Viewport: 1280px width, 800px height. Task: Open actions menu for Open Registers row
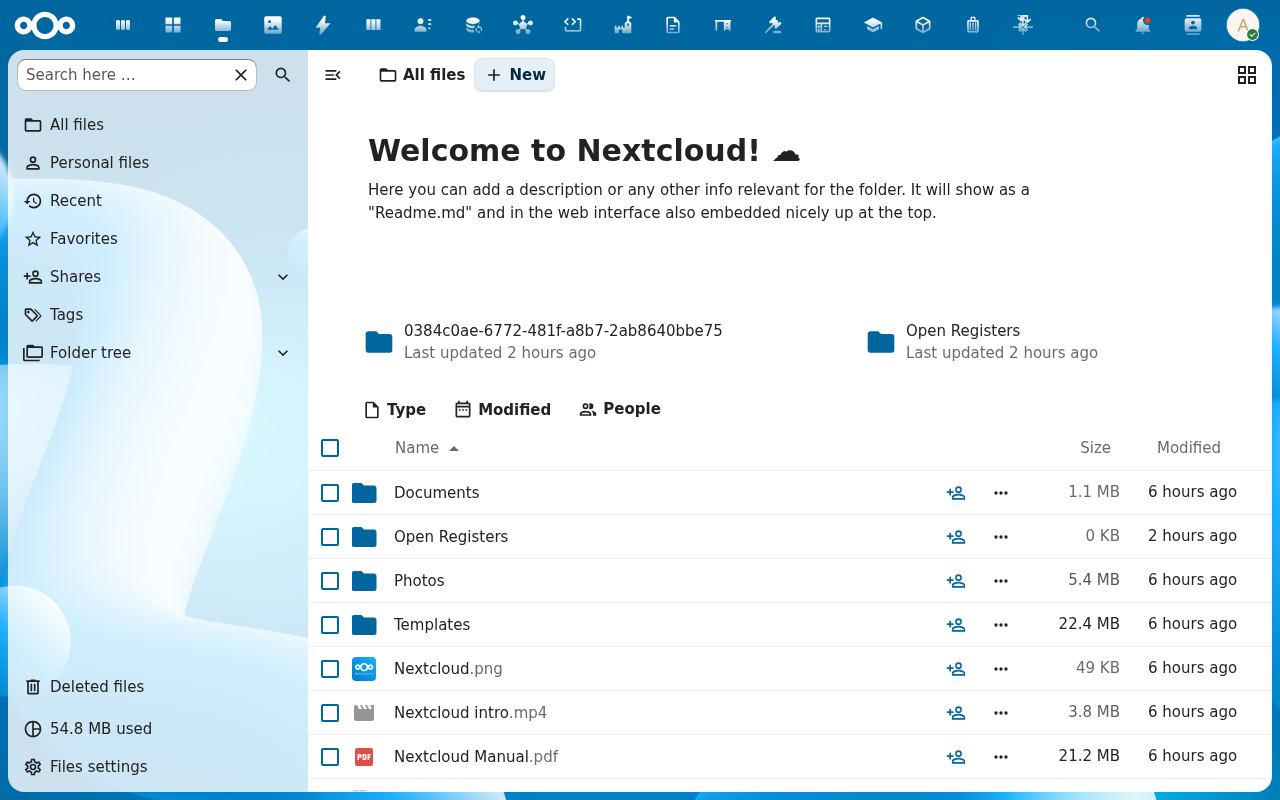click(1001, 537)
